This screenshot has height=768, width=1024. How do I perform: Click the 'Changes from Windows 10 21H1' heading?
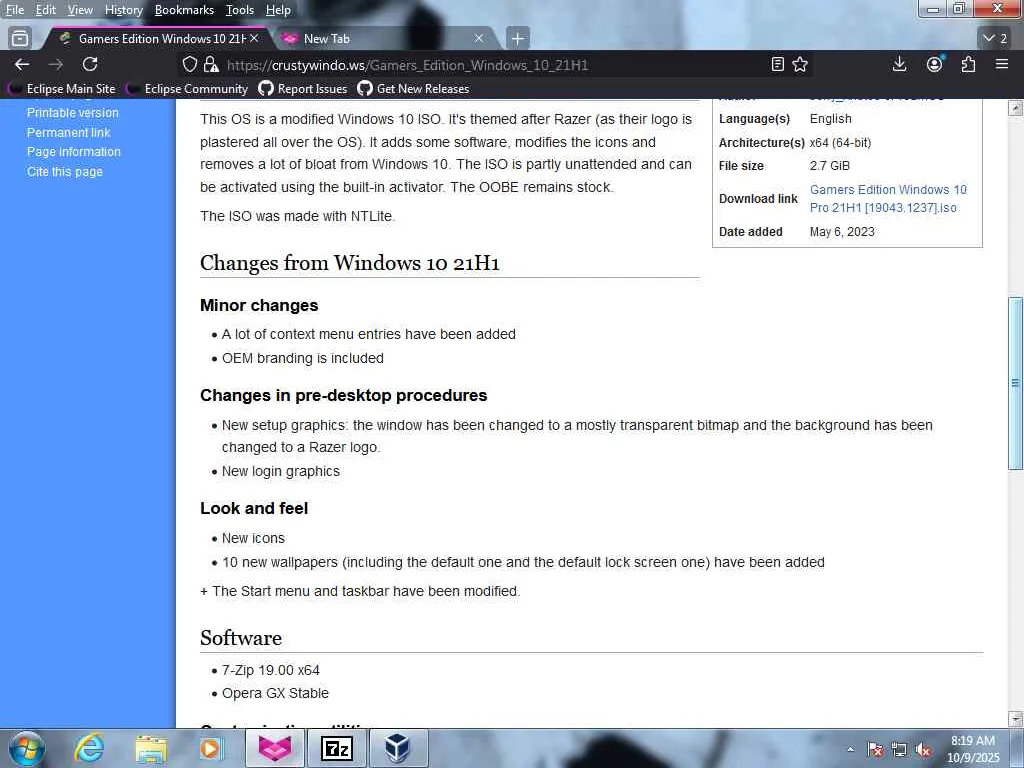tap(349, 263)
